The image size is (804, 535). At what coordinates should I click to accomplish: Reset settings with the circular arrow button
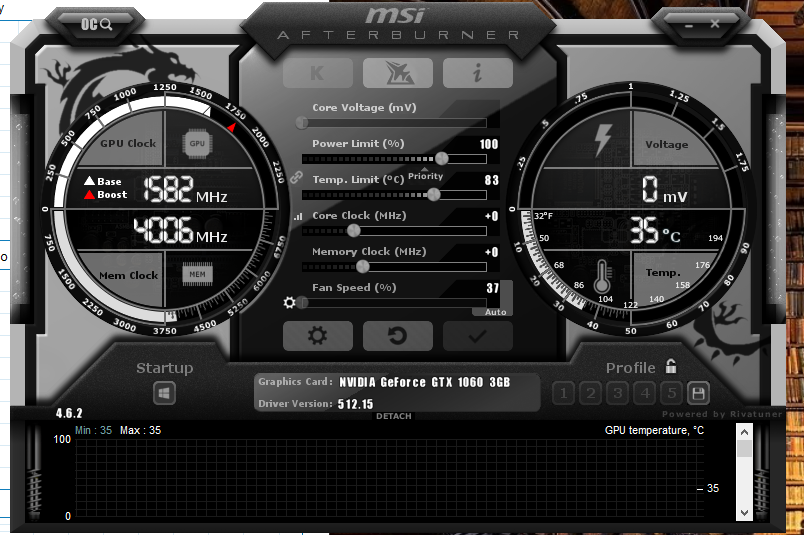click(x=398, y=336)
